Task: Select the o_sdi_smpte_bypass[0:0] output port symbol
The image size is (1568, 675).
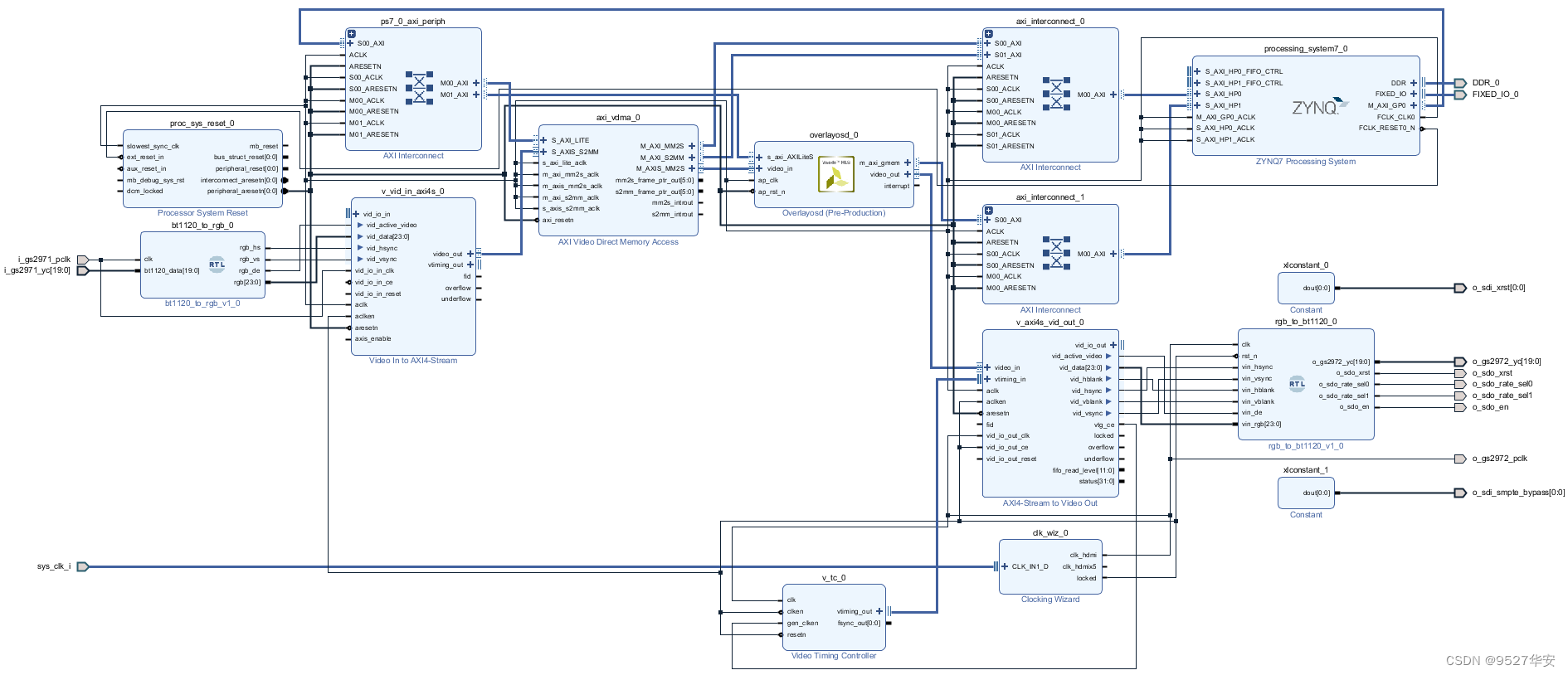Action: pyautogui.click(x=1460, y=493)
